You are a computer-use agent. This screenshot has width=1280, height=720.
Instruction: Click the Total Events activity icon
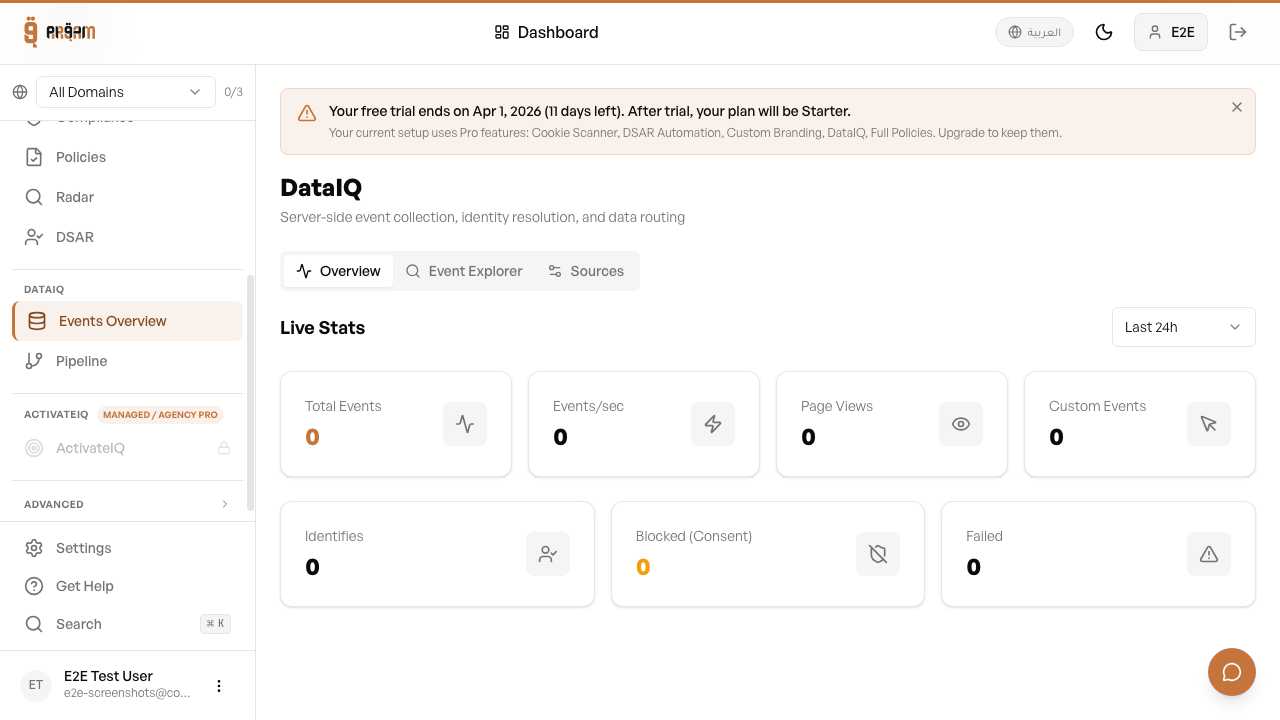click(465, 424)
